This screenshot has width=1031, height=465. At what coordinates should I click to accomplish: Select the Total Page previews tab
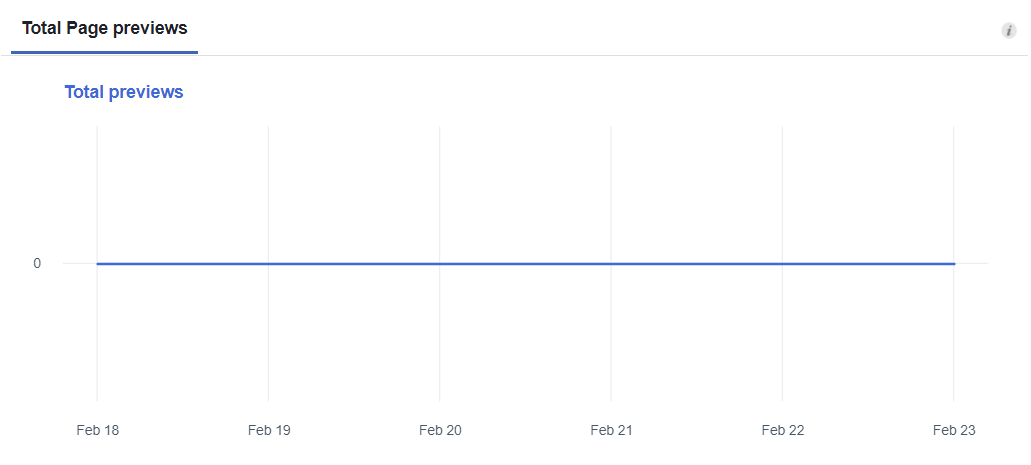[x=105, y=28]
